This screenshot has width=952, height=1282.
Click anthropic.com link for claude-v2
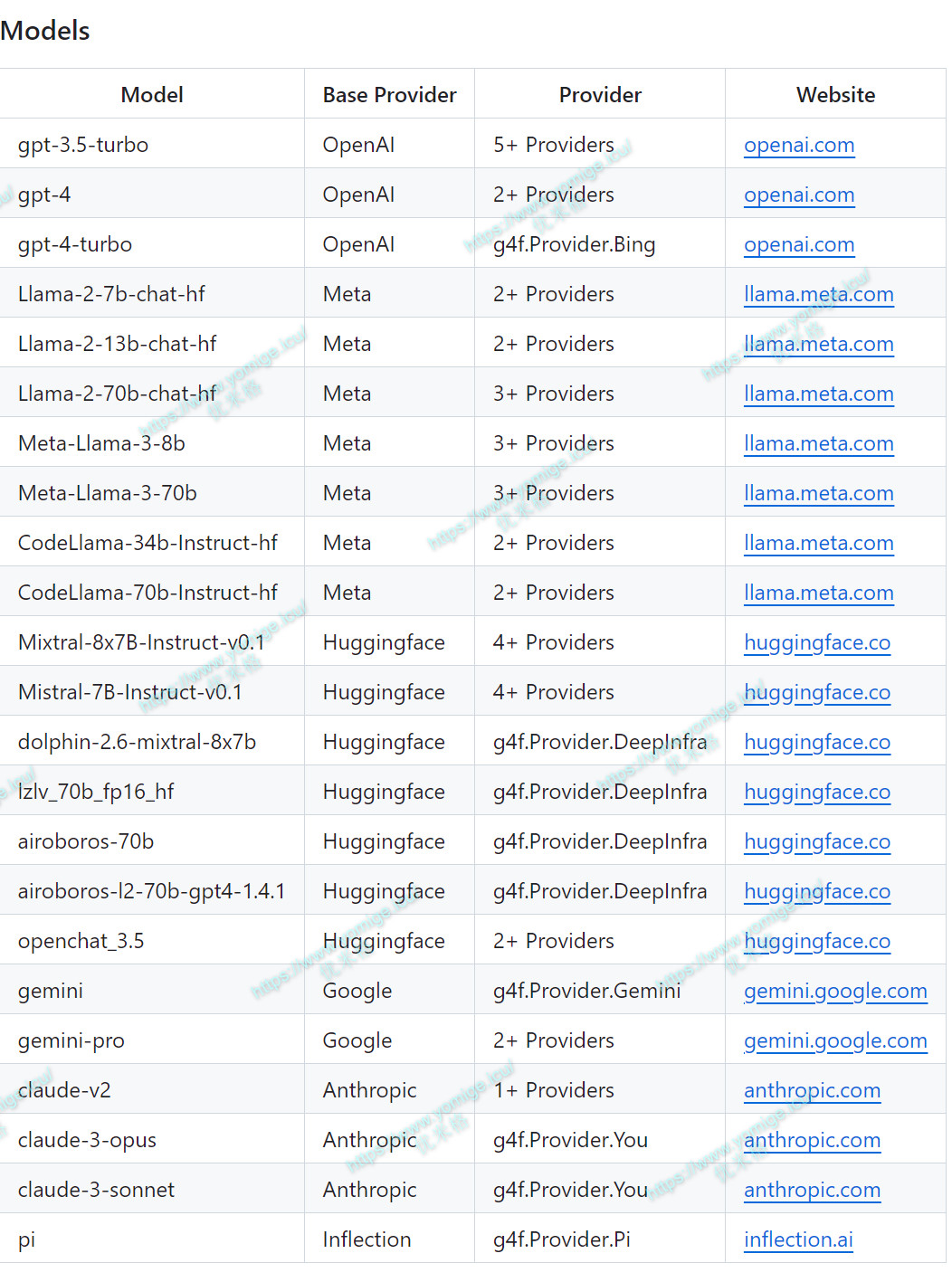click(x=811, y=1091)
